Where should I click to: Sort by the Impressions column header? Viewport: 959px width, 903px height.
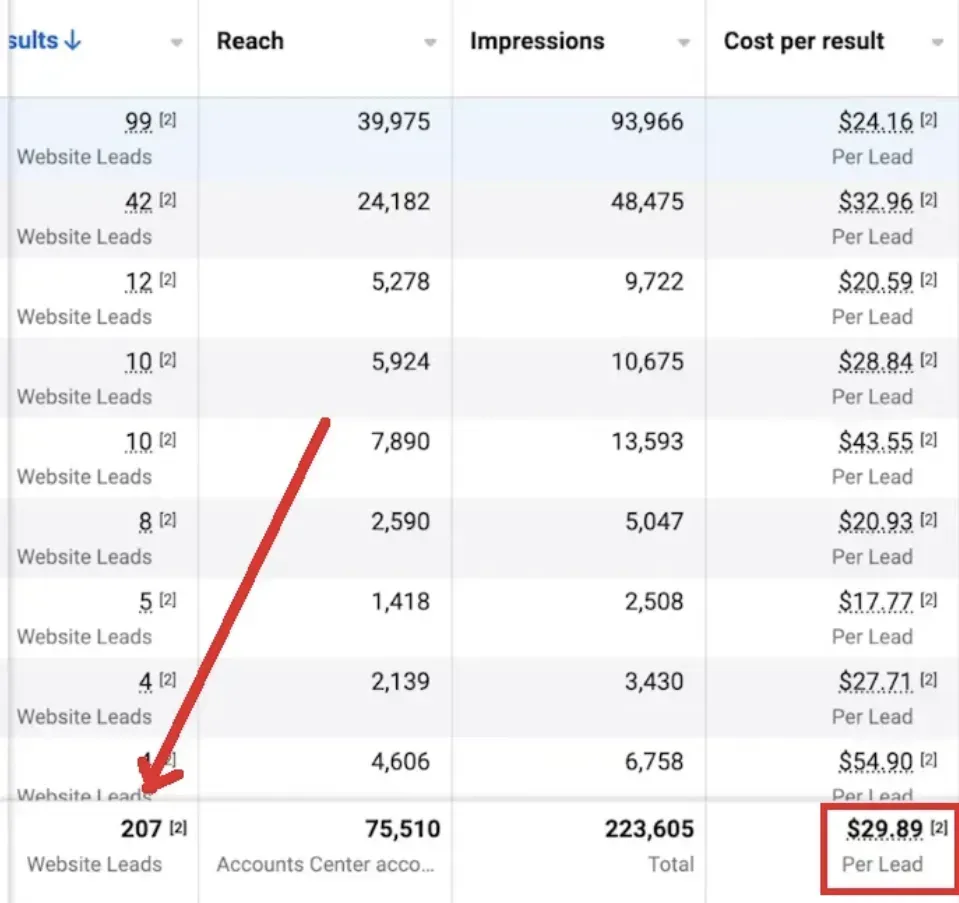click(537, 41)
